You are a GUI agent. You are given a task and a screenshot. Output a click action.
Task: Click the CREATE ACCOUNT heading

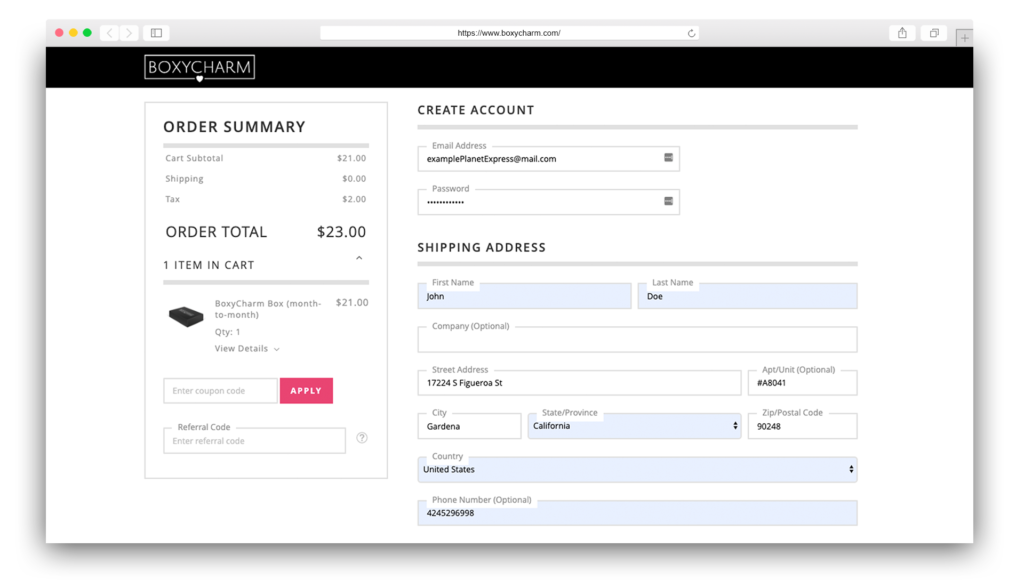point(475,110)
